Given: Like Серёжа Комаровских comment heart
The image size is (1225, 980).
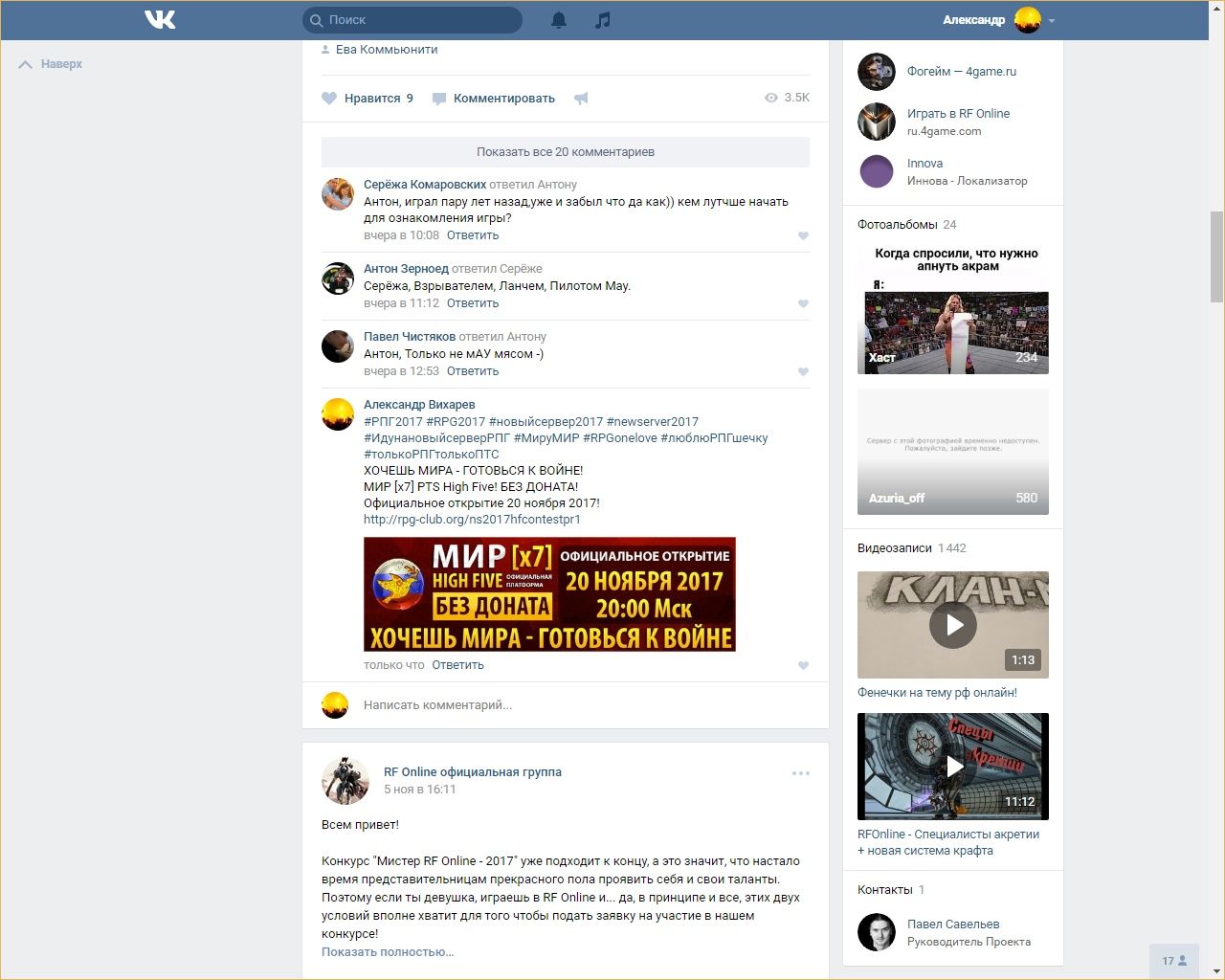Looking at the screenshot, I should (x=803, y=236).
